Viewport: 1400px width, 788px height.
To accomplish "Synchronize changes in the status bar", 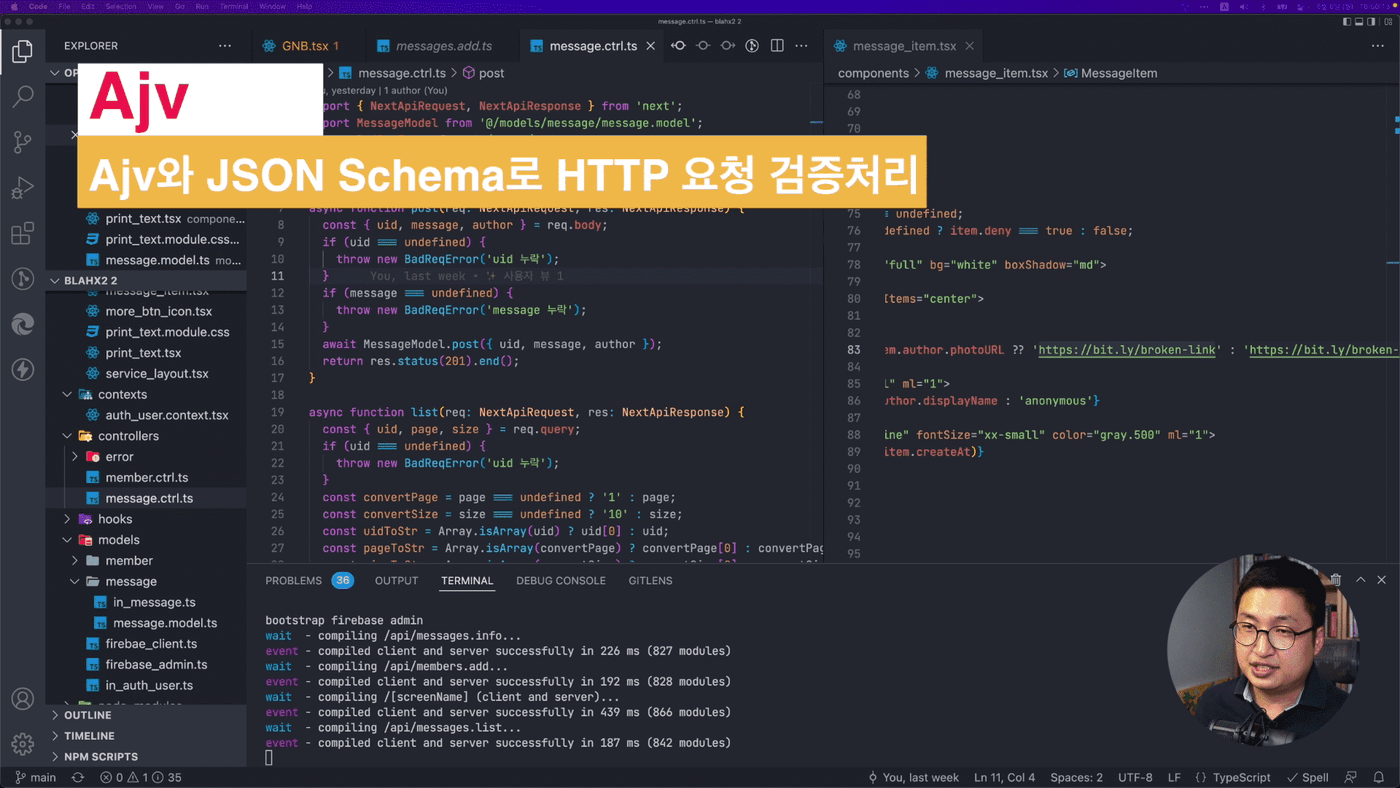I will click(77, 777).
